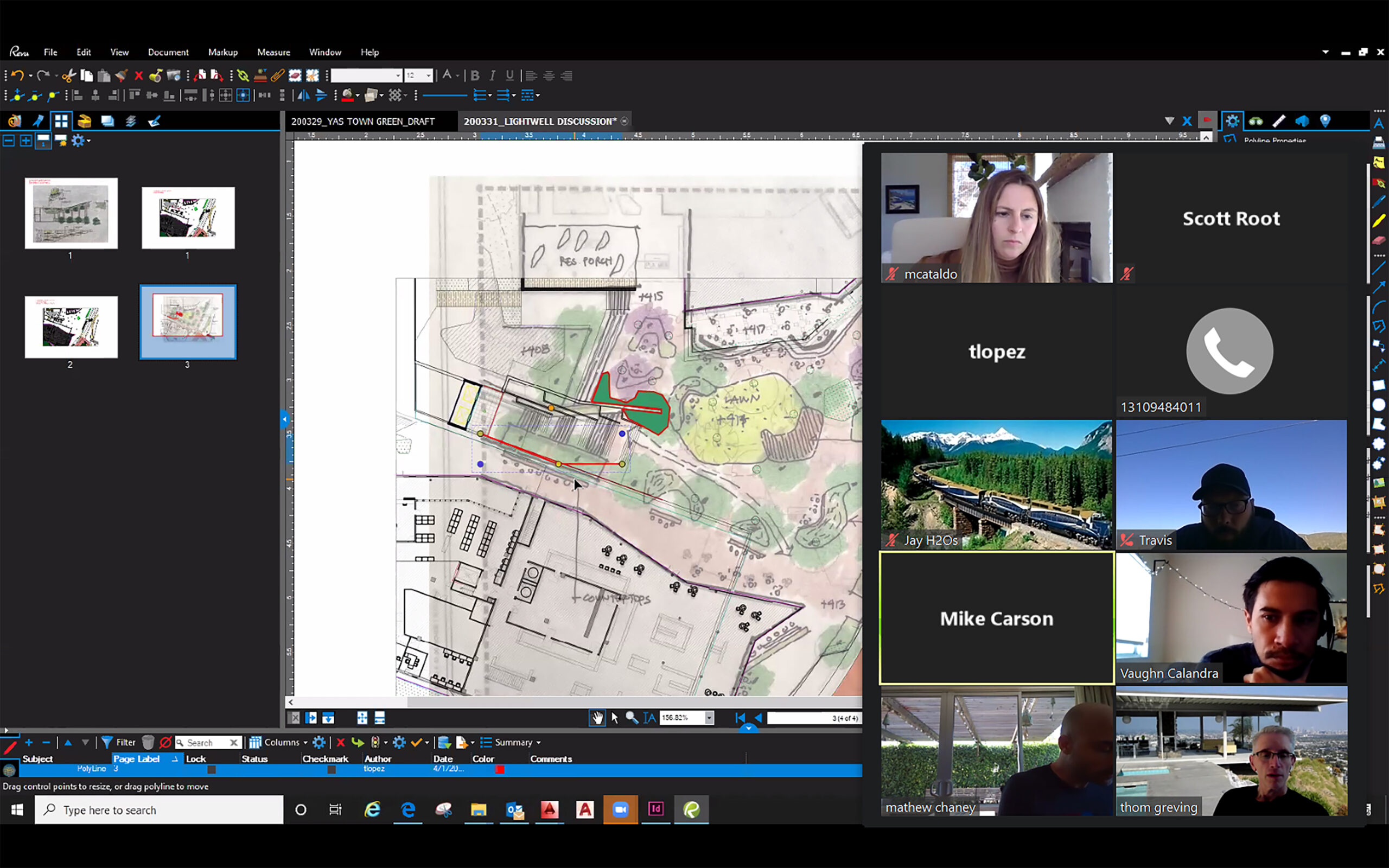Open the font size dropdown
Viewport: 1389px width, 868px height.
point(428,76)
